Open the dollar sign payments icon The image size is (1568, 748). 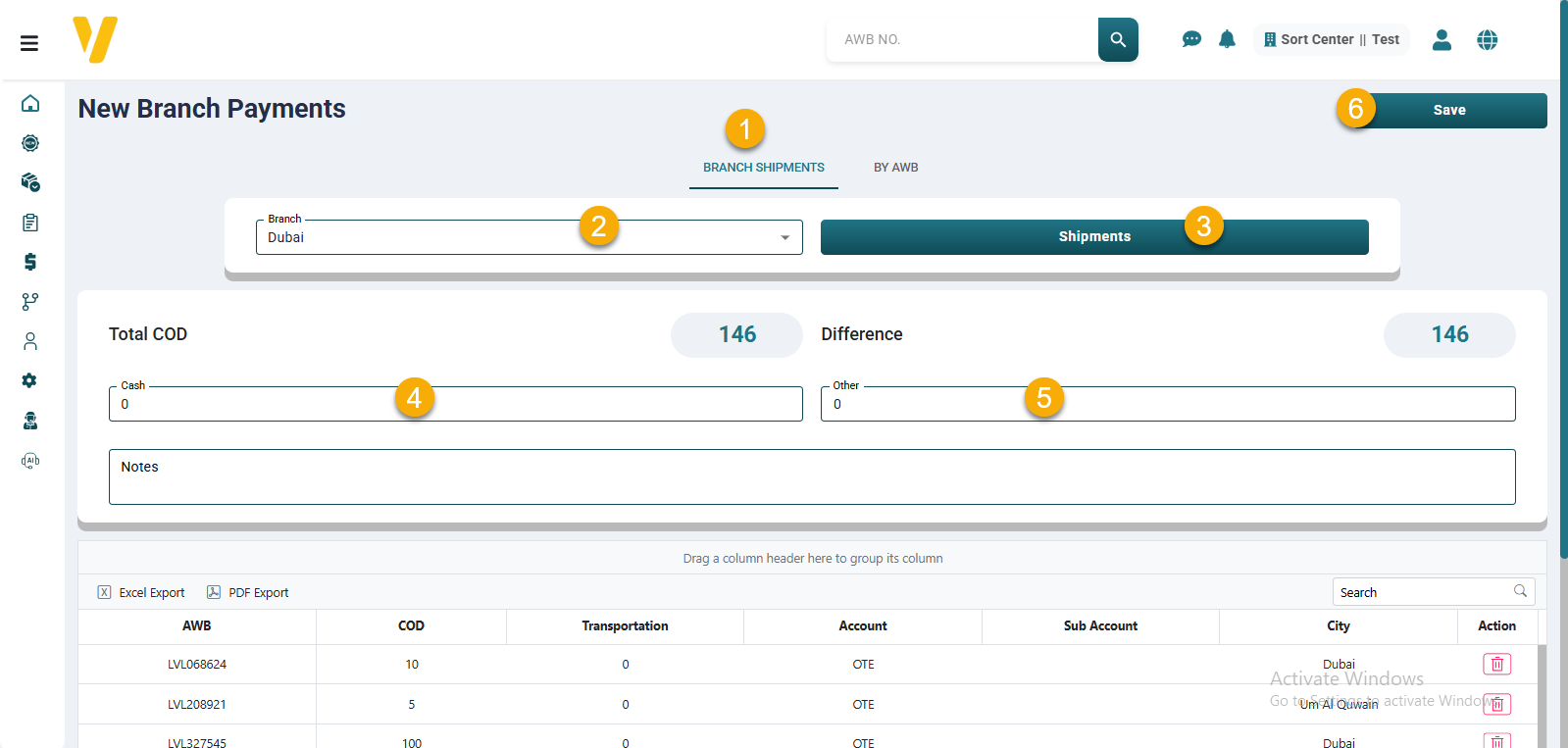30,262
